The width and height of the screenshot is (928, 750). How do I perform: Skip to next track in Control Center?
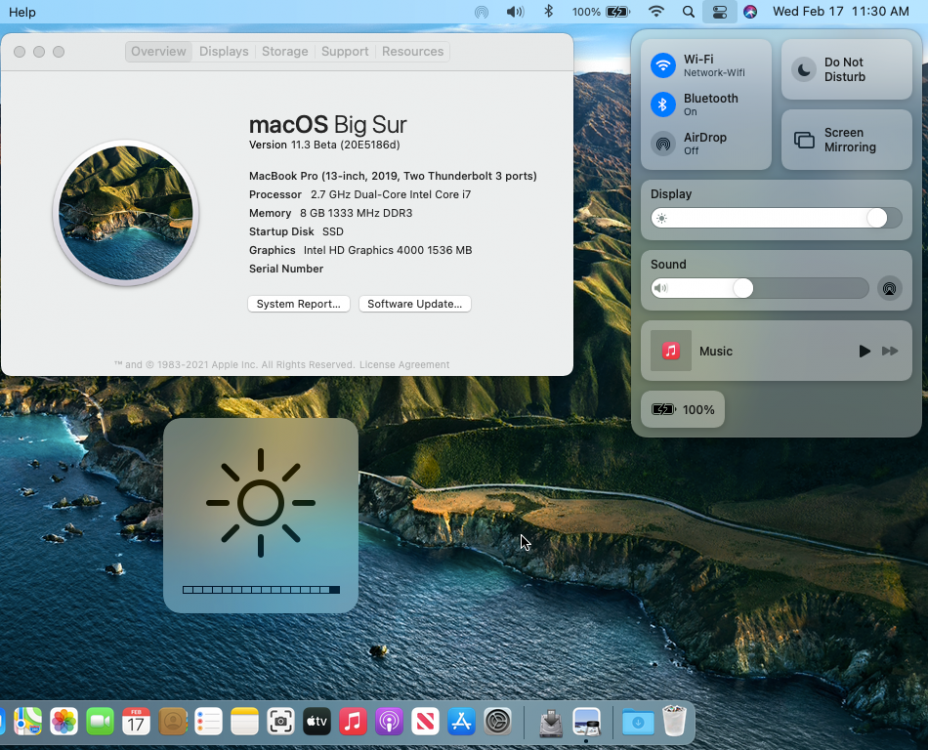pyautogui.click(x=890, y=351)
